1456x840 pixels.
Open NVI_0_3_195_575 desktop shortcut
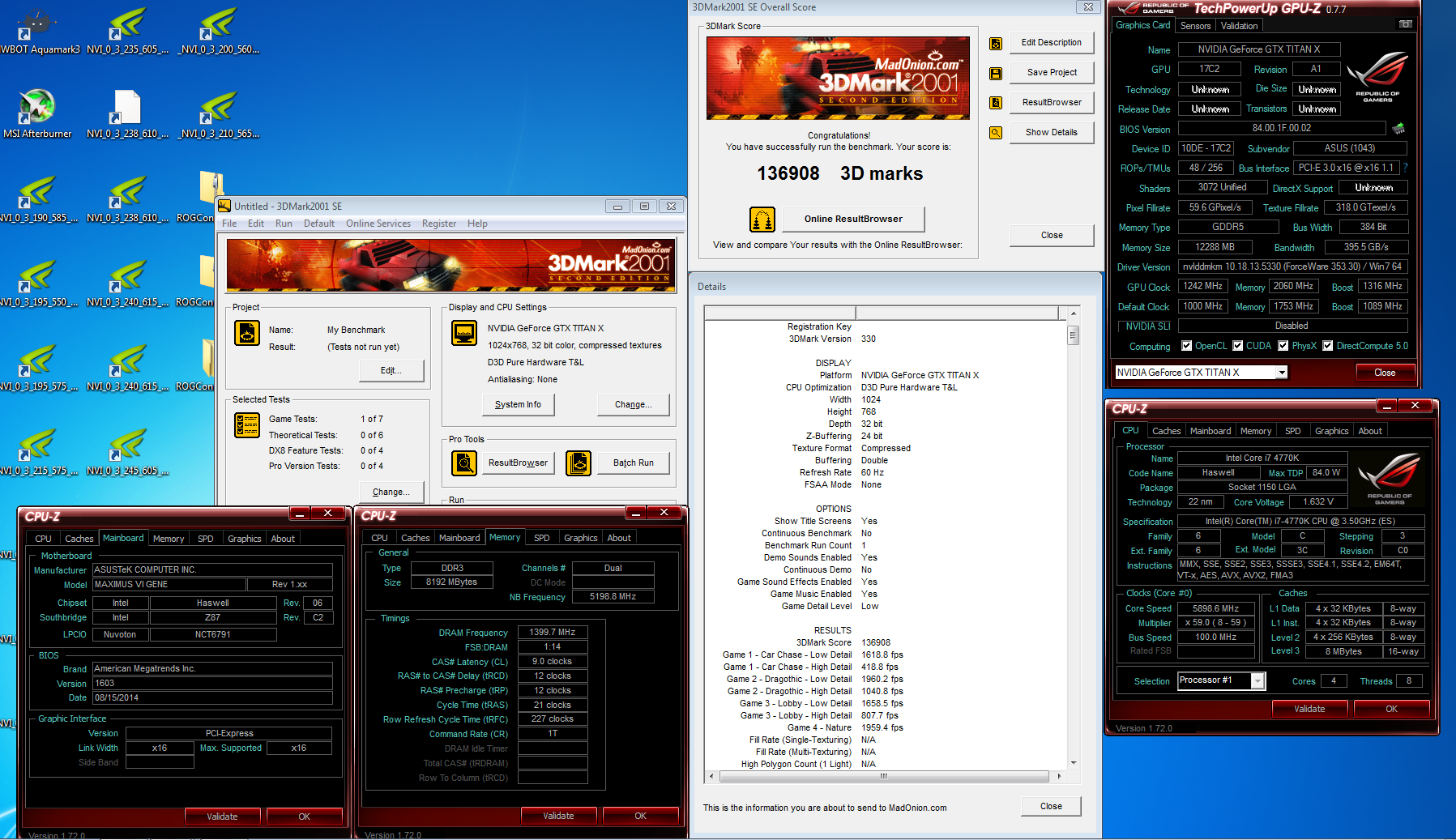click(37, 367)
